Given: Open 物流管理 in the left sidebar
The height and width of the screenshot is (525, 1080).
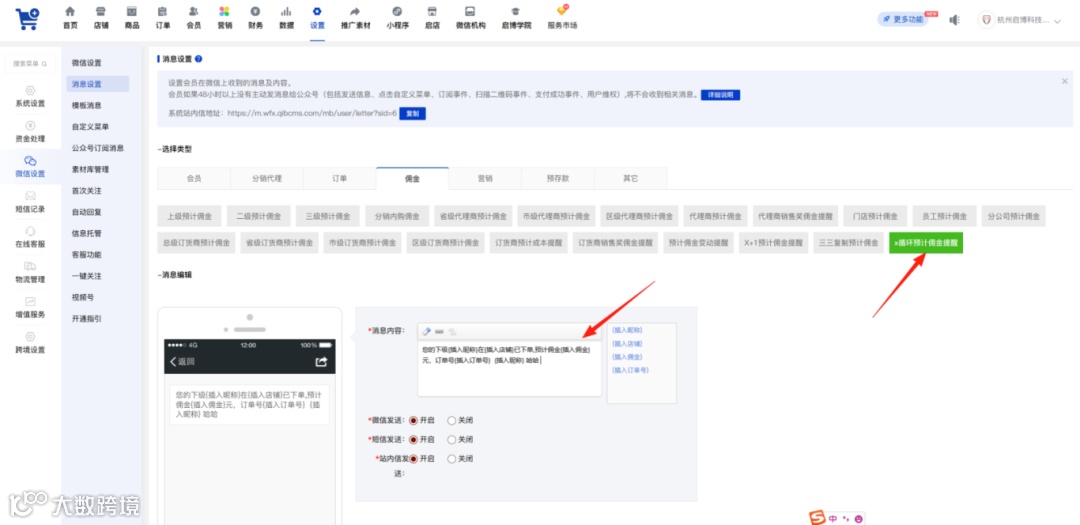Looking at the screenshot, I should pyautogui.click(x=30, y=272).
